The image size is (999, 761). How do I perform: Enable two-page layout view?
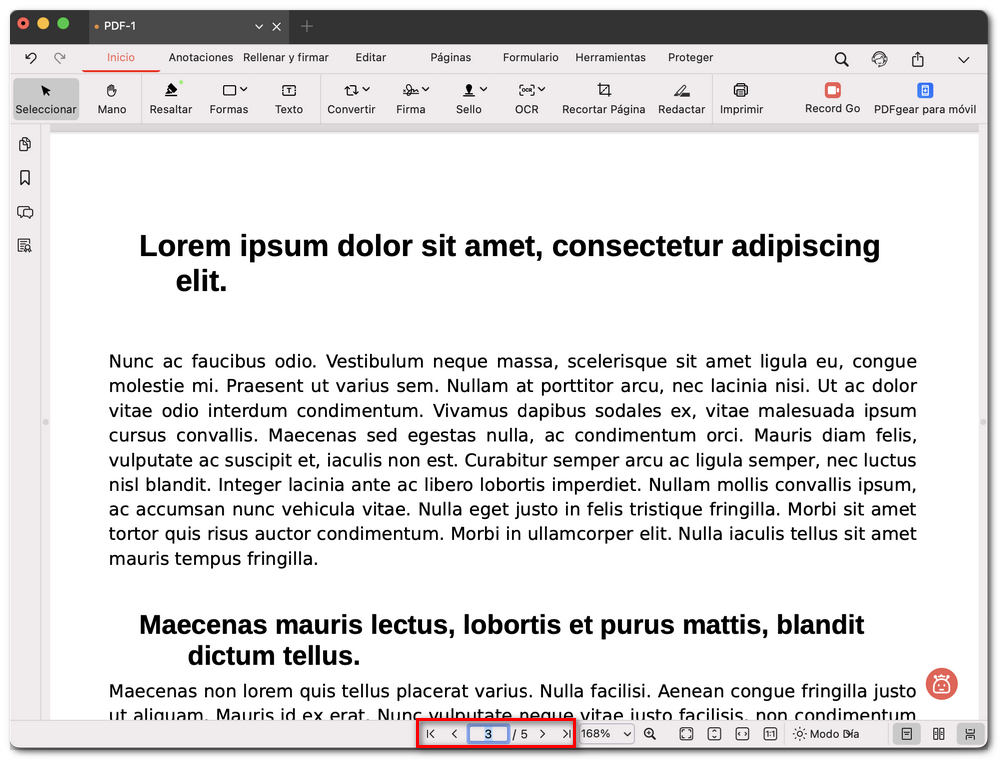(938, 733)
